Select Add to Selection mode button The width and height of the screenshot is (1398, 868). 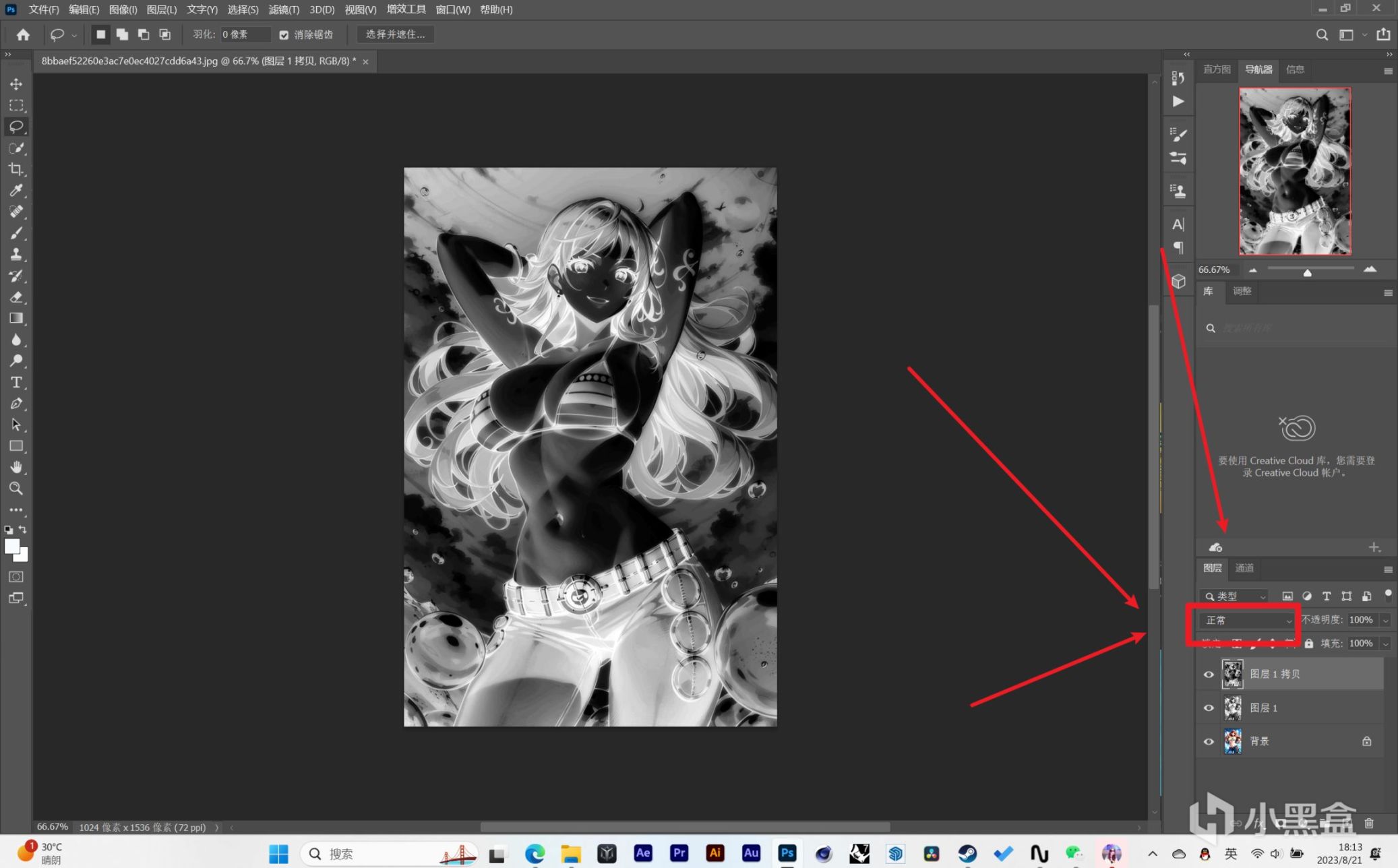click(x=122, y=34)
